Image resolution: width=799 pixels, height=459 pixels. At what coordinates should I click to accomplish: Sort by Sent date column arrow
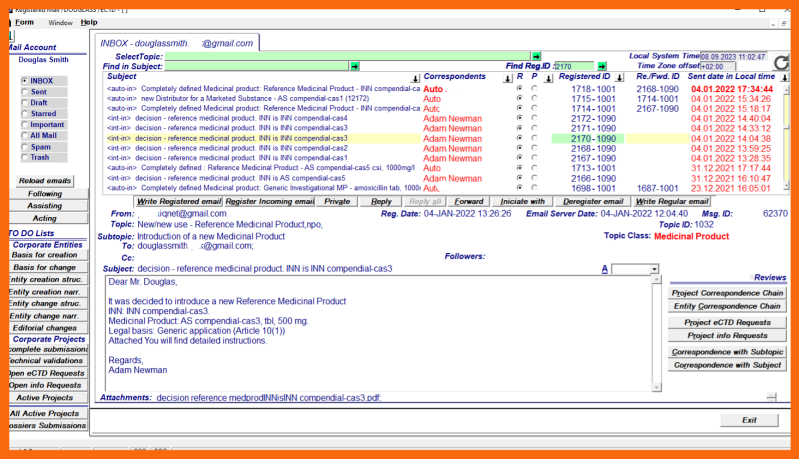pyautogui.click(x=783, y=78)
